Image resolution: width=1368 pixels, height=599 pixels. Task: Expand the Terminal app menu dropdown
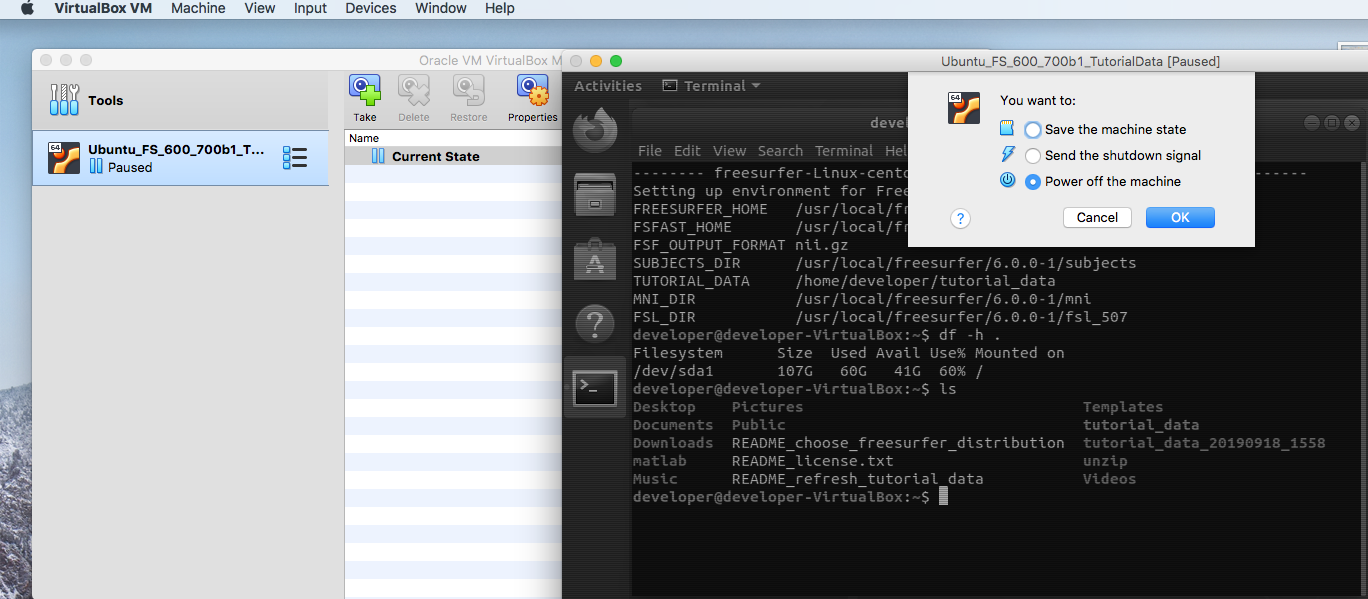712,86
